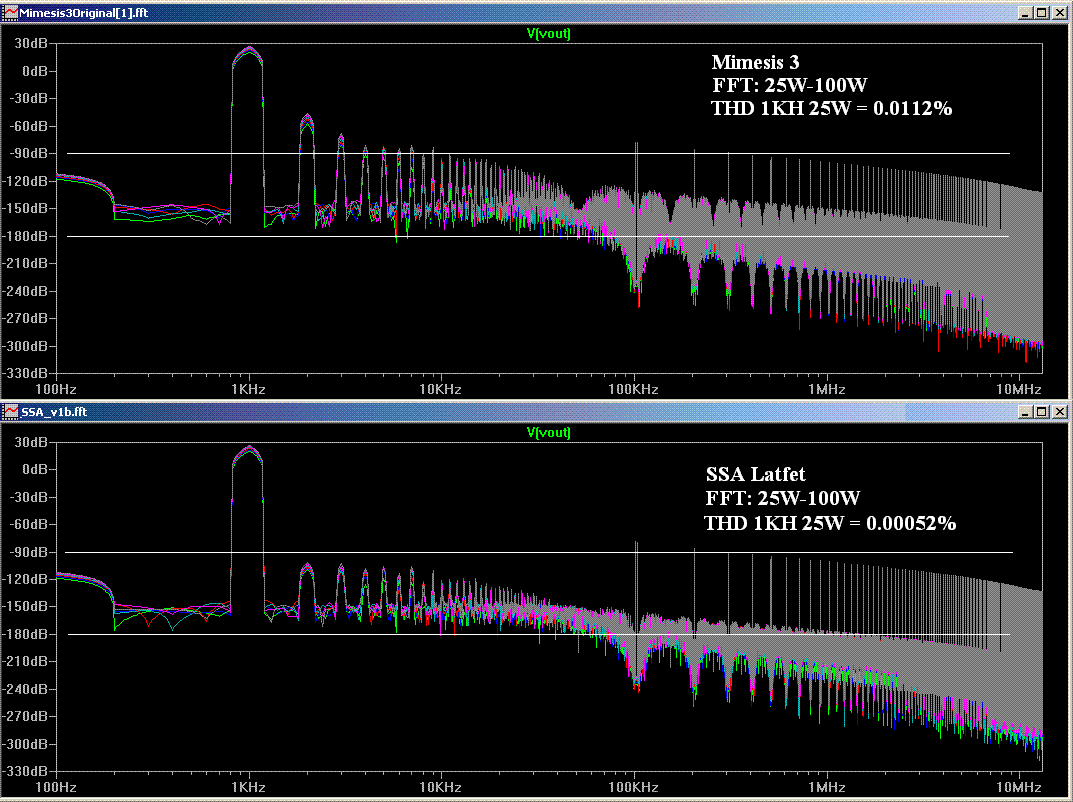
Task: Minimize the SSA_v1b.fft window
Action: [x=1024, y=412]
